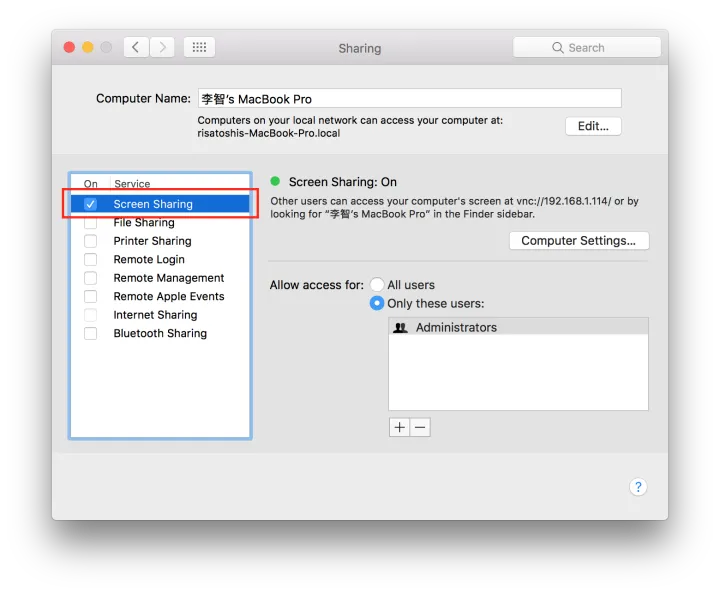Screen dimensions: 720x594
Task: Select the Only these users radio button
Action: [x=377, y=303]
